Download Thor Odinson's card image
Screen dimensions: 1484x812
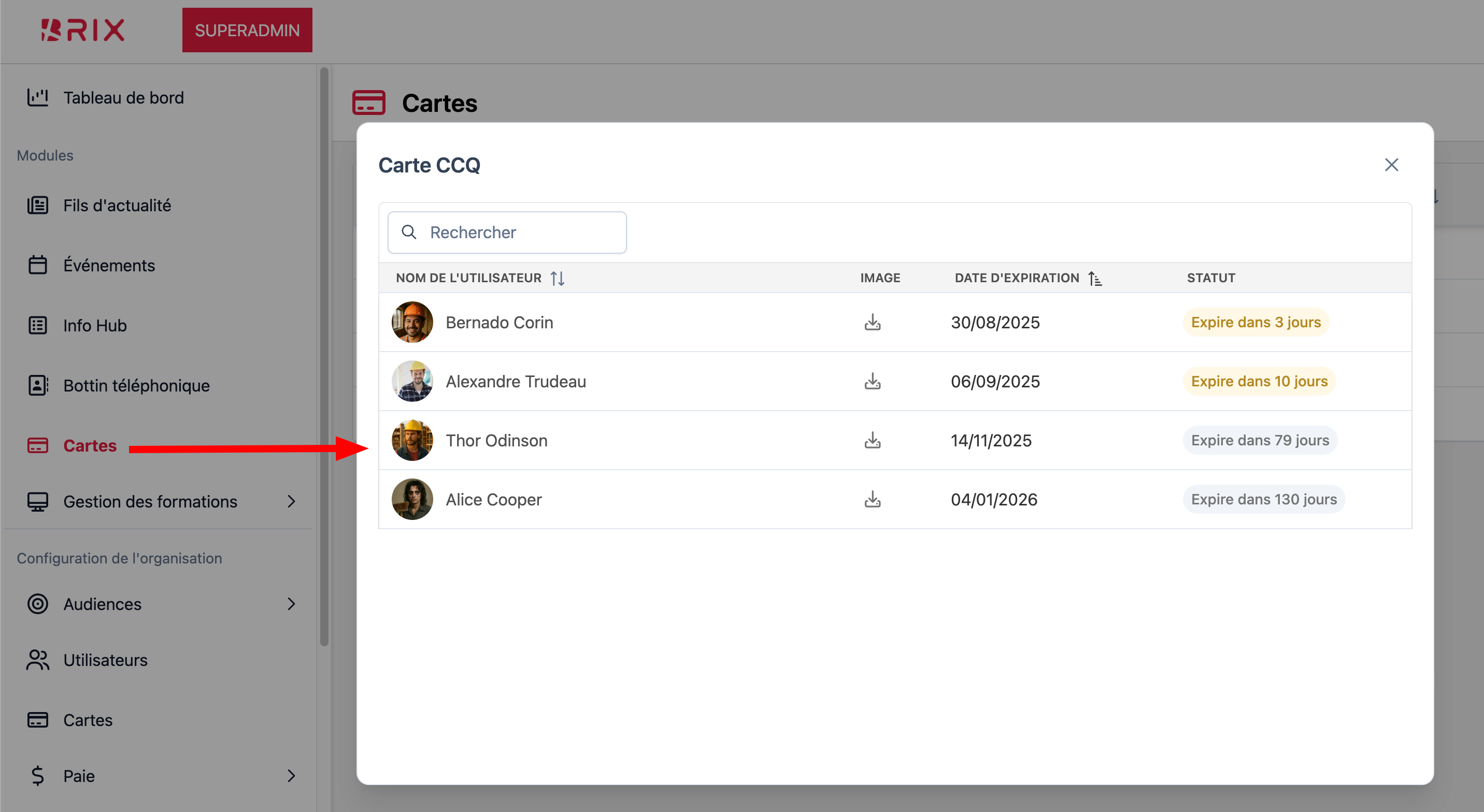872,441
